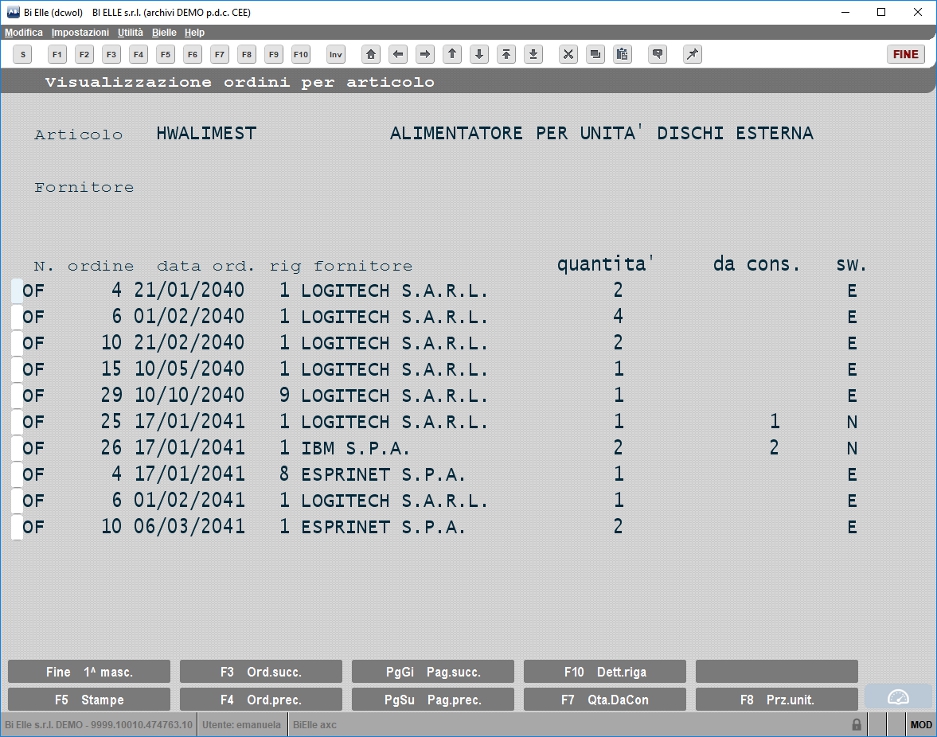Click the copy icon in toolbar
937x737 pixels.
pos(595,54)
